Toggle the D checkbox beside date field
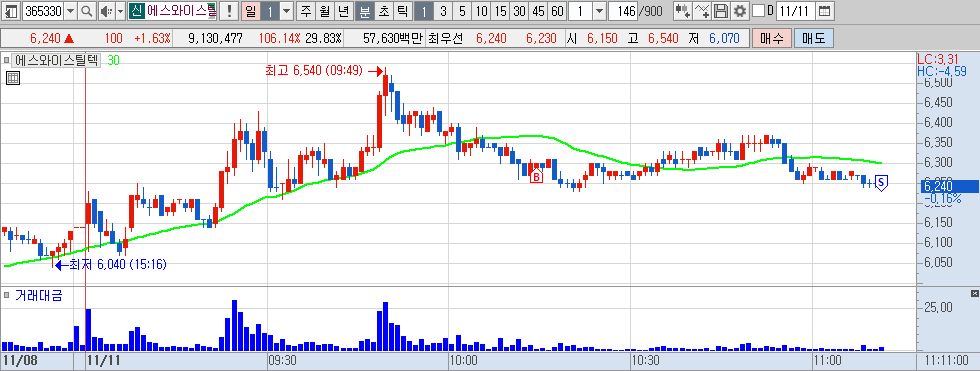The width and height of the screenshot is (980, 371). [x=758, y=11]
